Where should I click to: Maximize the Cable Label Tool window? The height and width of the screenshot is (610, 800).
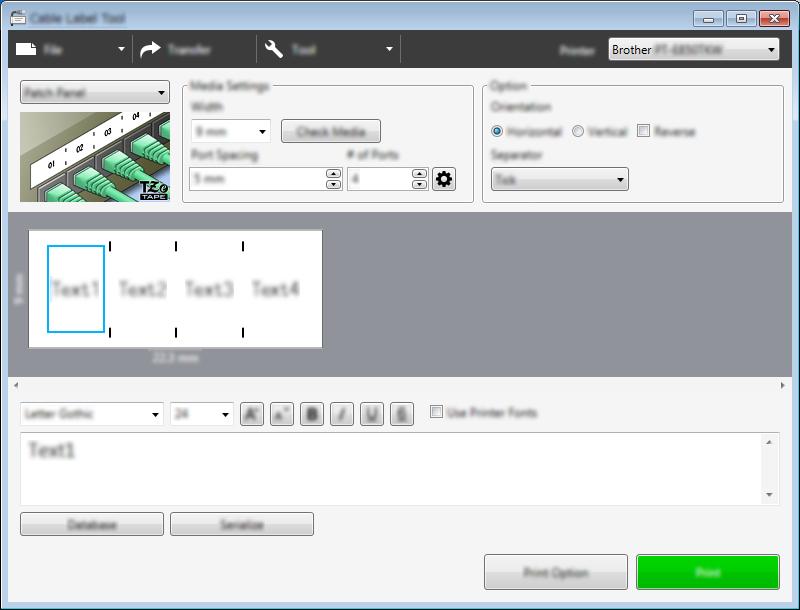point(741,19)
